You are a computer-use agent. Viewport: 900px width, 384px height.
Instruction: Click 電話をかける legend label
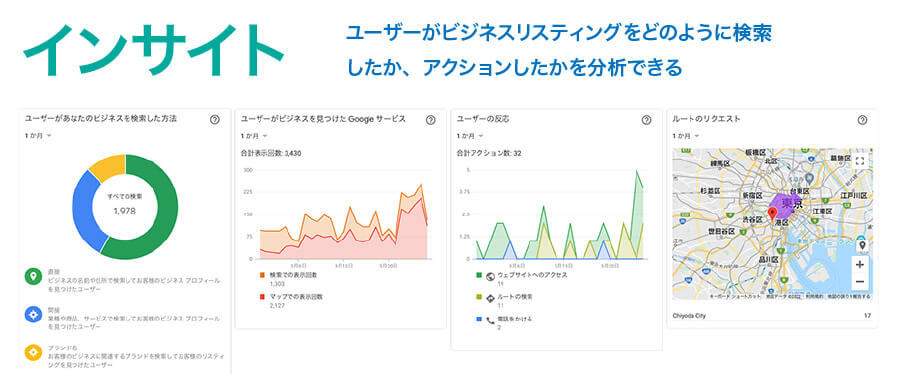point(514,319)
